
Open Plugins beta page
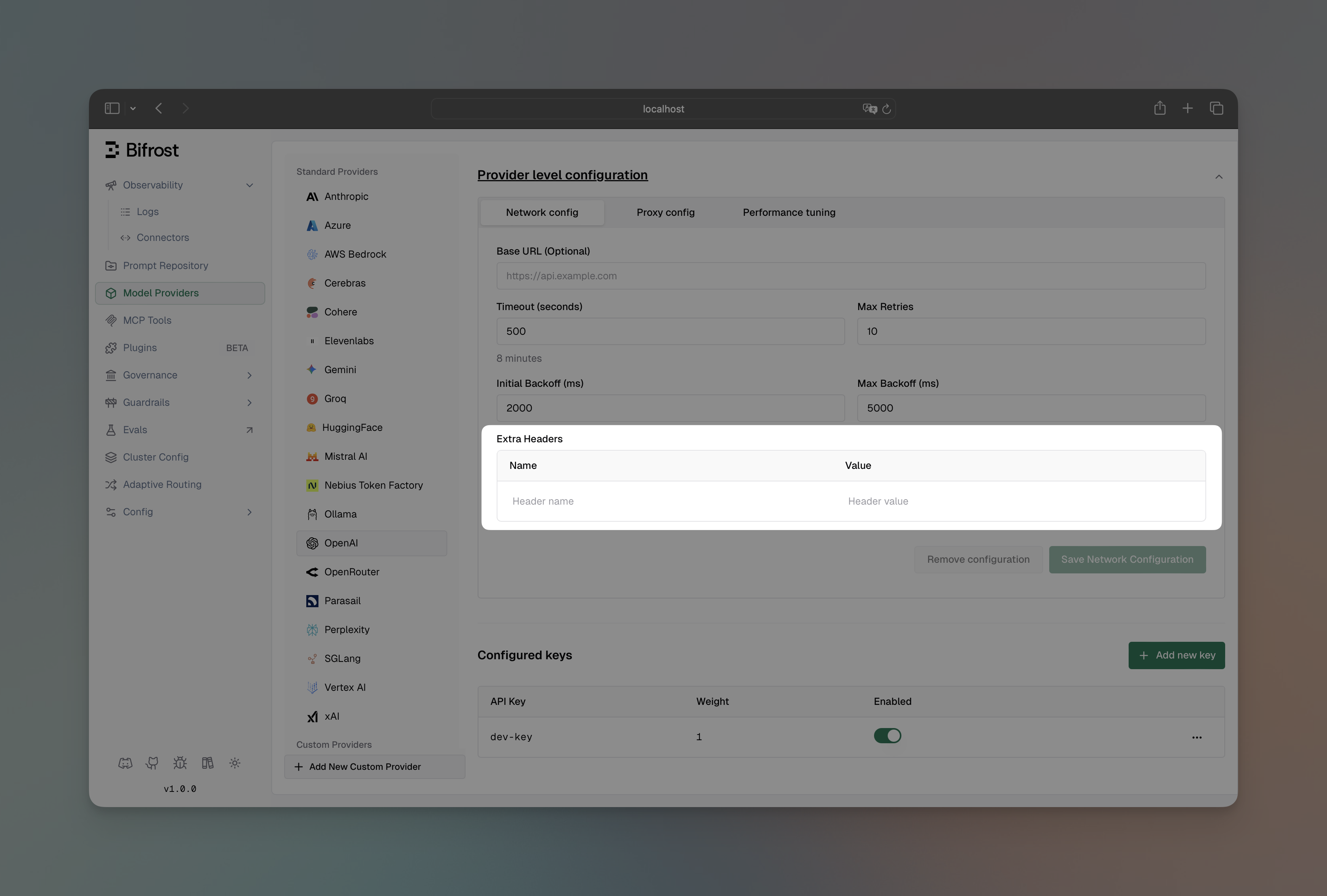click(x=180, y=348)
